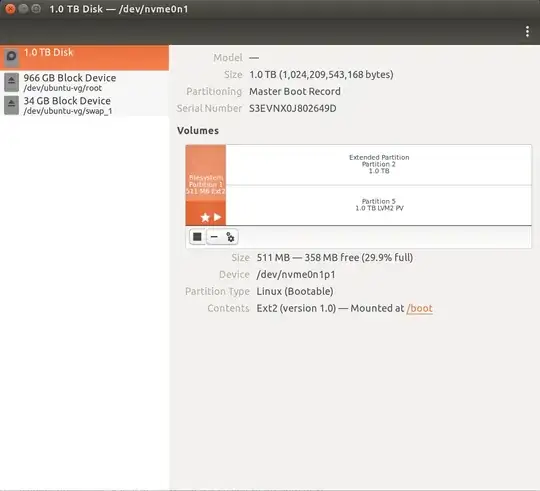Click eject icon for 966 GB Block Device
This screenshot has width=540, height=491.
[11, 82]
